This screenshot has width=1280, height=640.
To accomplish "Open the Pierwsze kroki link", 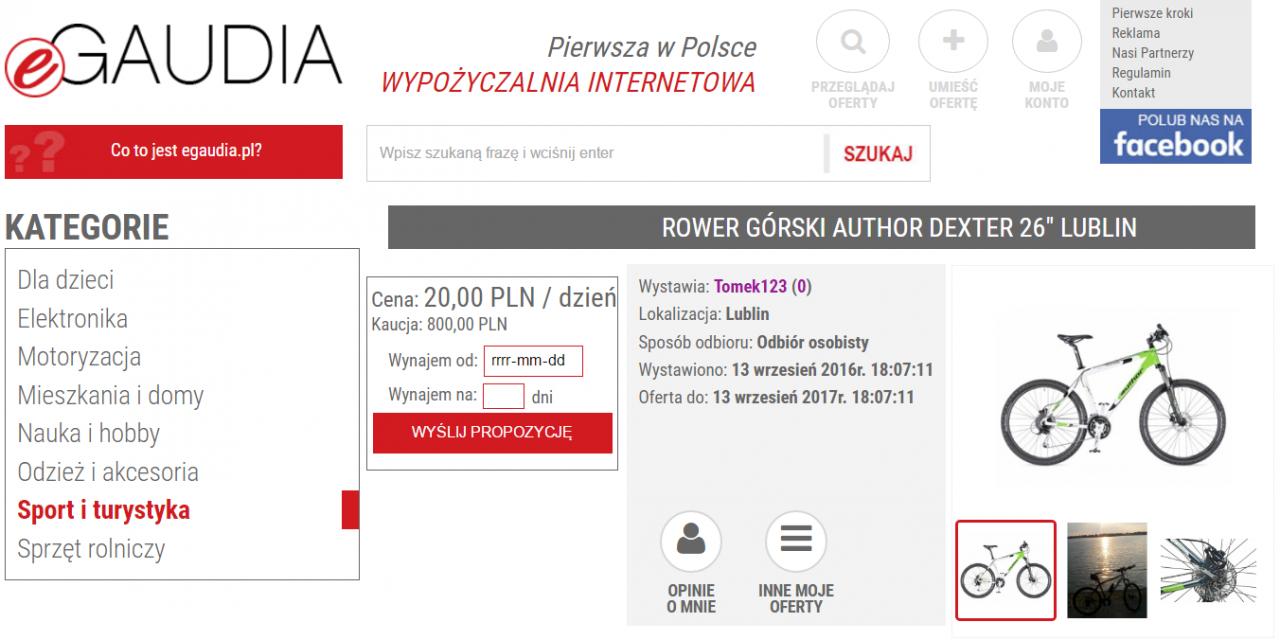I will (1152, 13).
